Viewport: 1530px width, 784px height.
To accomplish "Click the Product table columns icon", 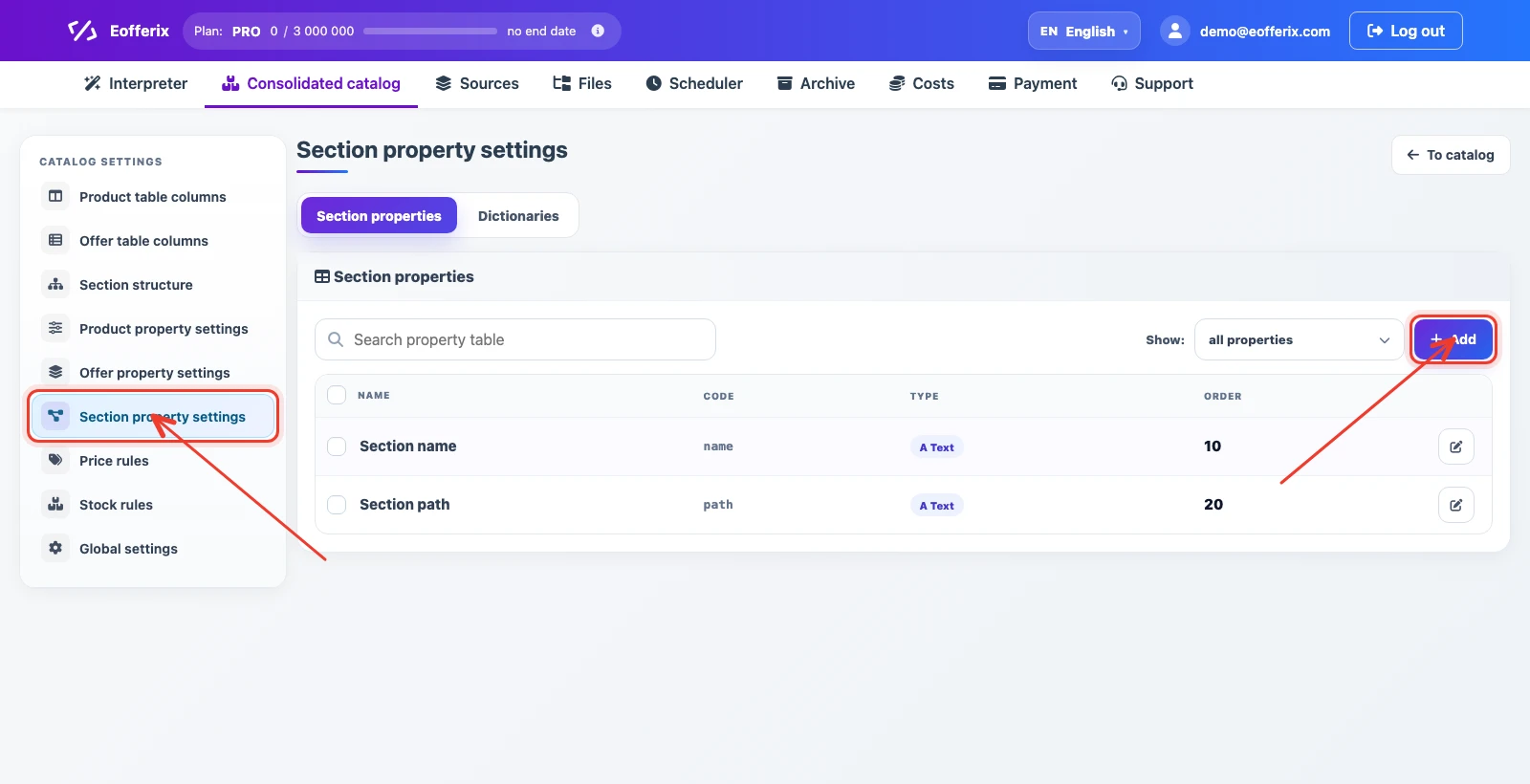I will [x=55, y=196].
